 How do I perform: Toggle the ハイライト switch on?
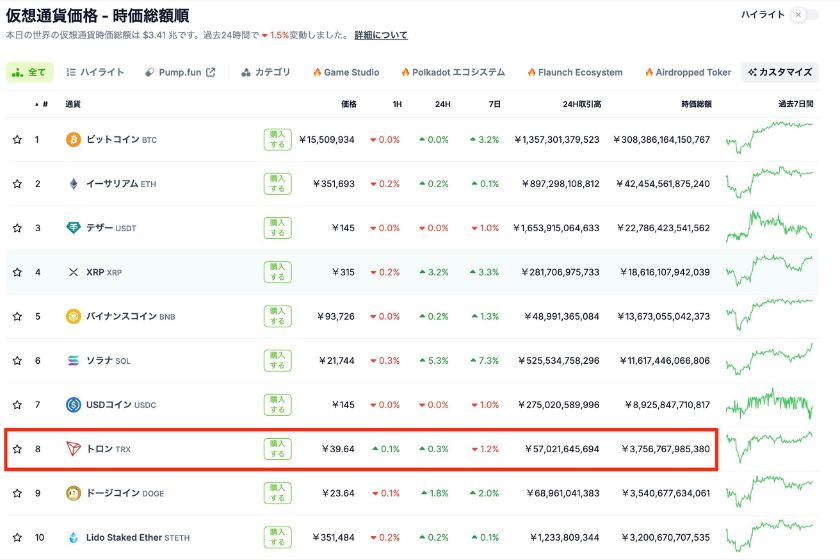(805, 15)
